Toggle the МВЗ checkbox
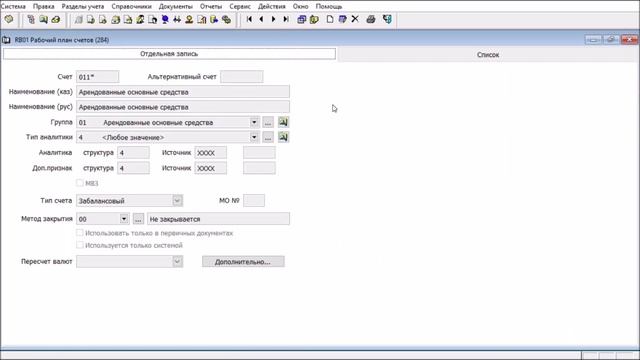 pyautogui.click(x=80, y=183)
